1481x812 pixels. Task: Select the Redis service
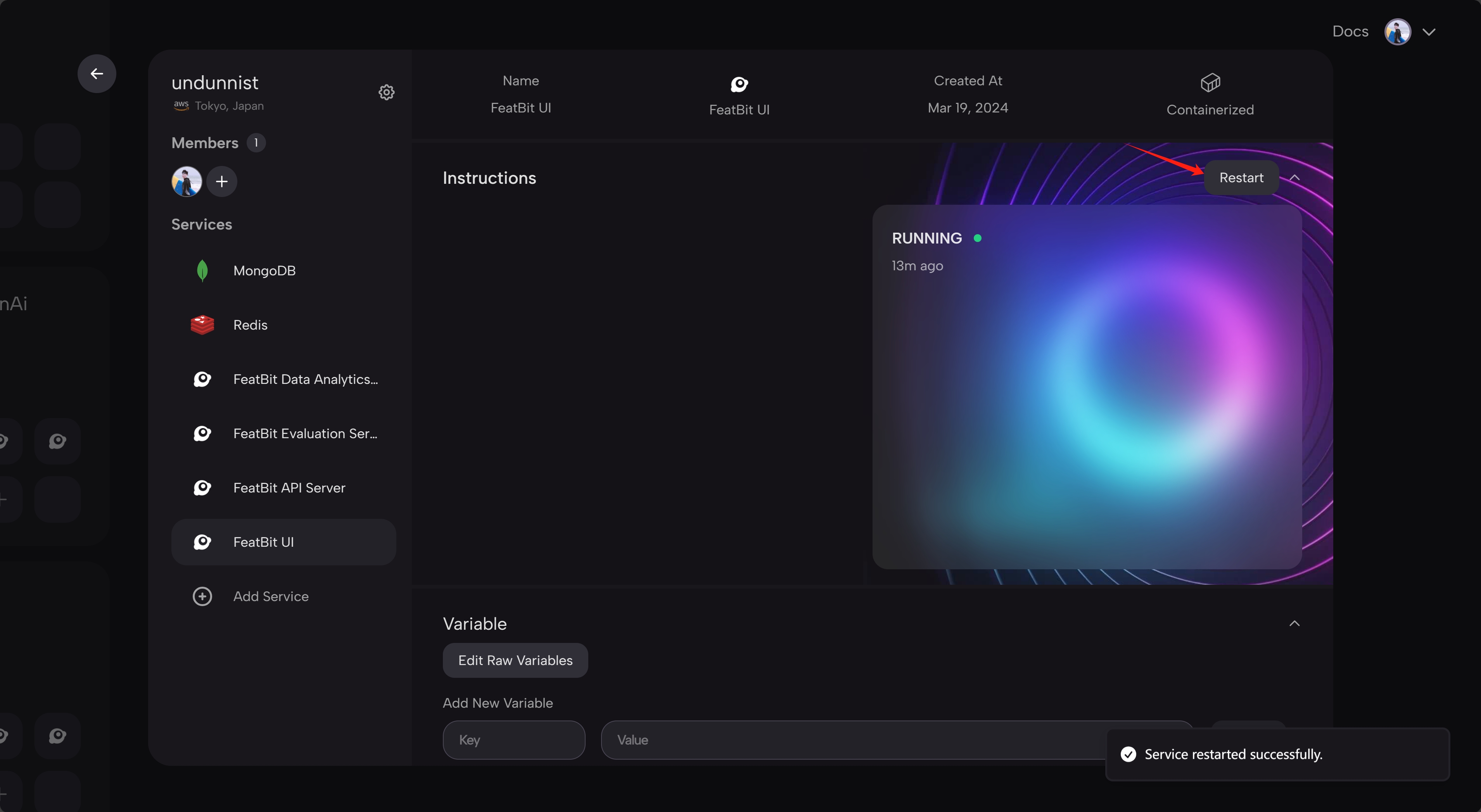tap(283, 325)
